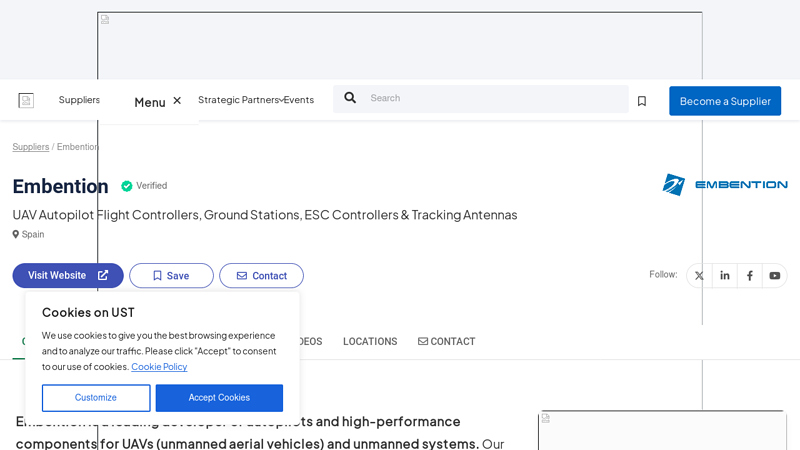Accept cookies in the banner
Image resolution: width=800 pixels, height=450 pixels.
tap(219, 398)
